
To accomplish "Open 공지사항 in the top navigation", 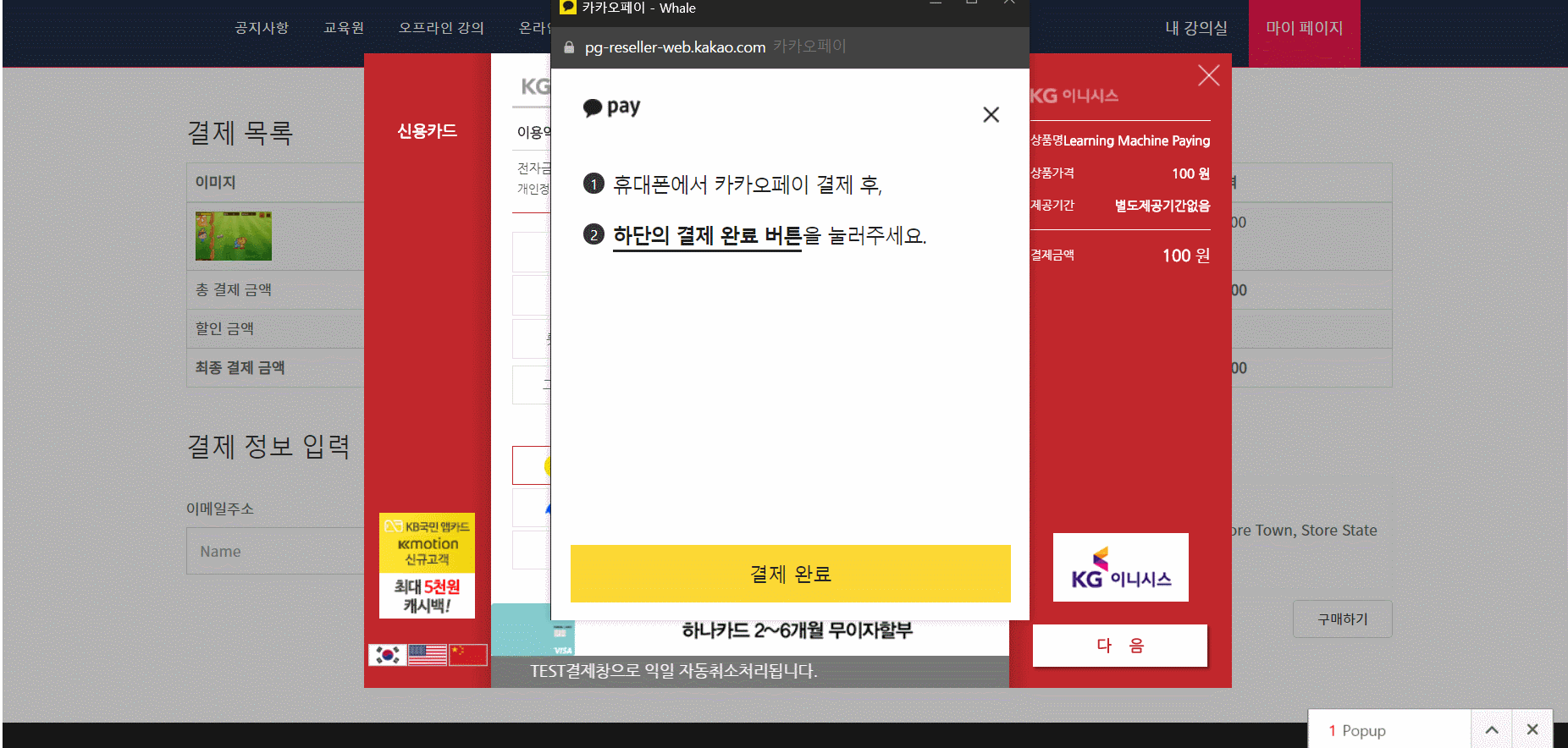I will (x=262, y=28).
